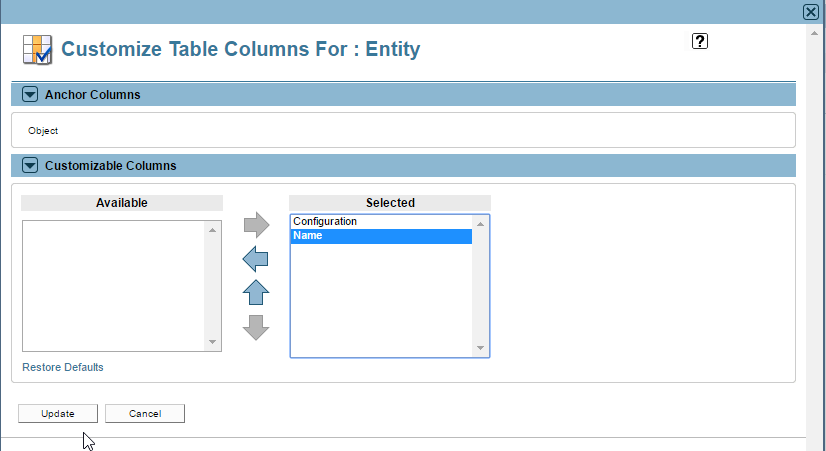Open the help question mark icon
826x451 pixels.
[700, 41]
